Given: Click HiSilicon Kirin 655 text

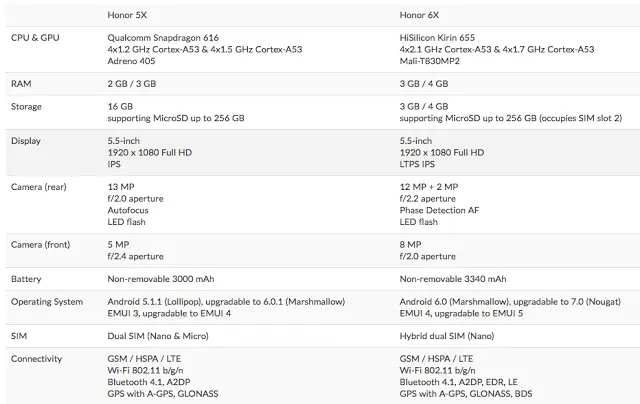Looking at the screenshot, I should coord(444,36).
